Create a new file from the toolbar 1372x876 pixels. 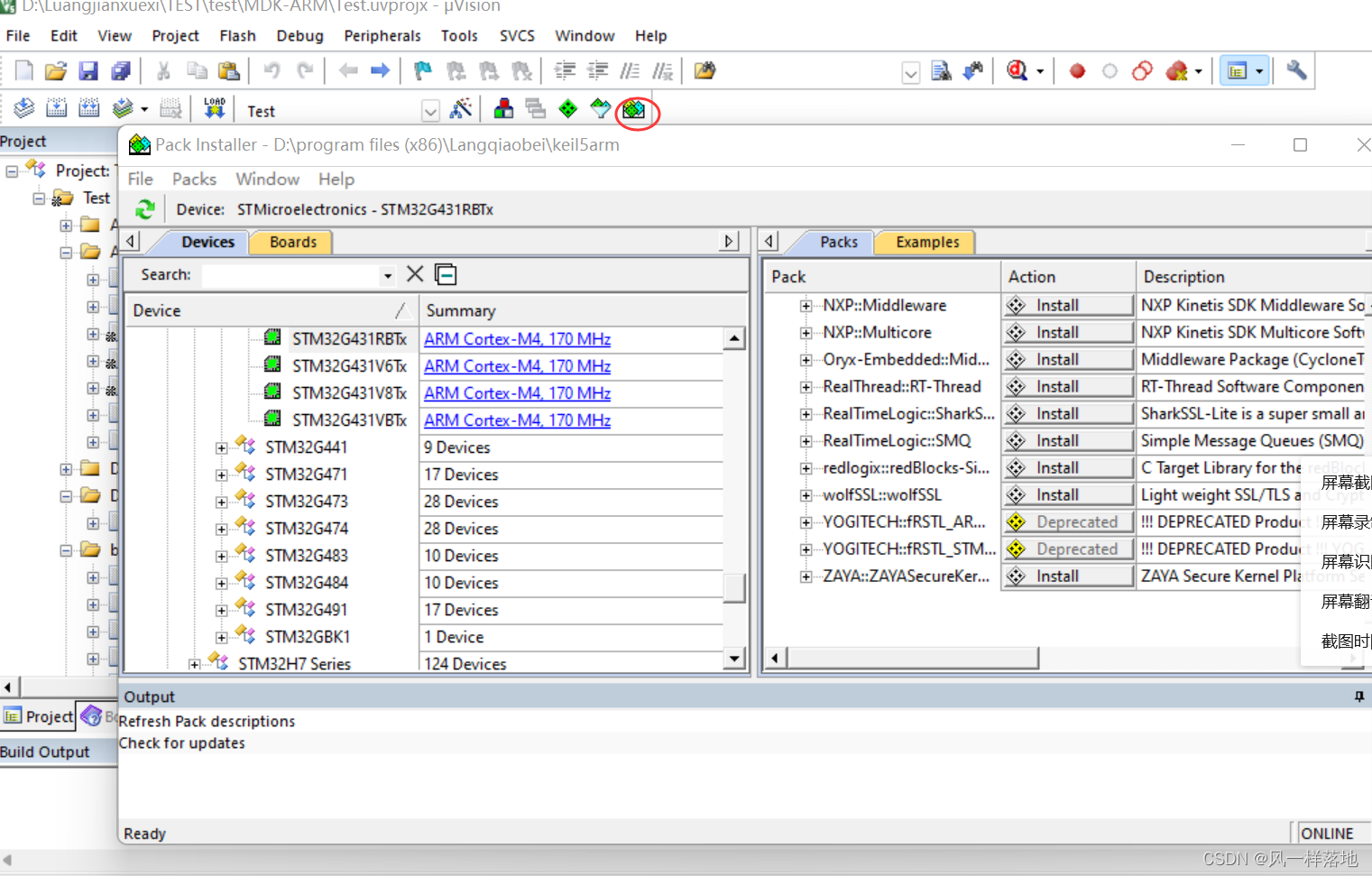pyautogui.click(x=24, y=70)
